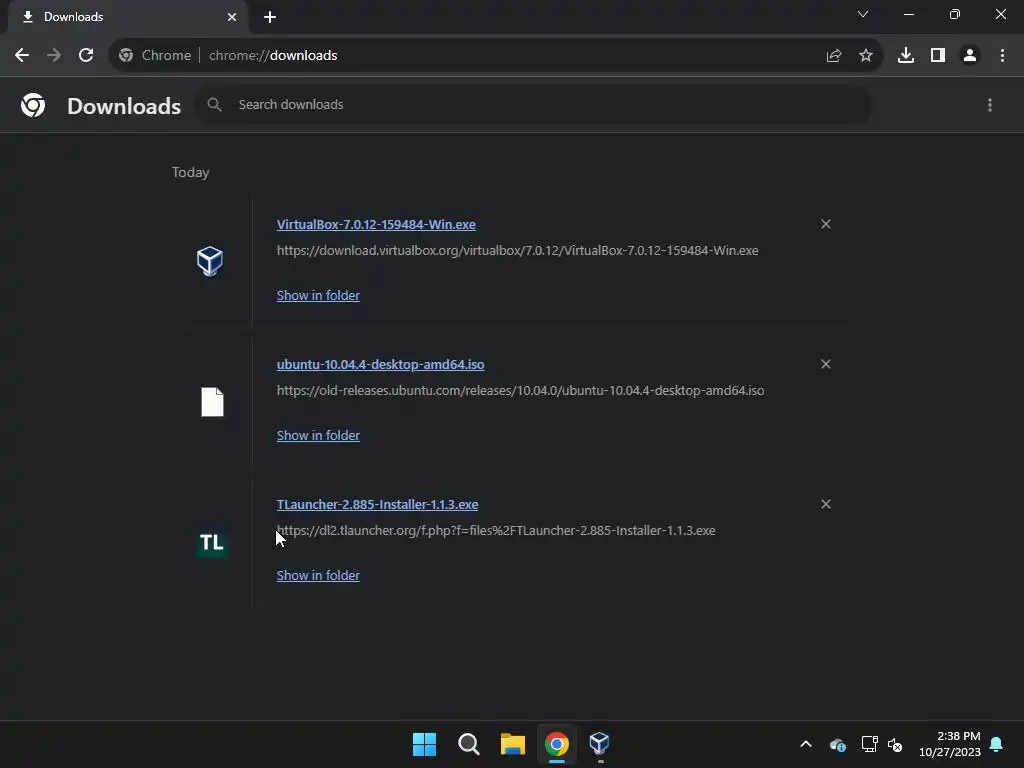The image size is (1024, 768).
Task: Open the network tray icon
Action: click(x=869, y=744)
